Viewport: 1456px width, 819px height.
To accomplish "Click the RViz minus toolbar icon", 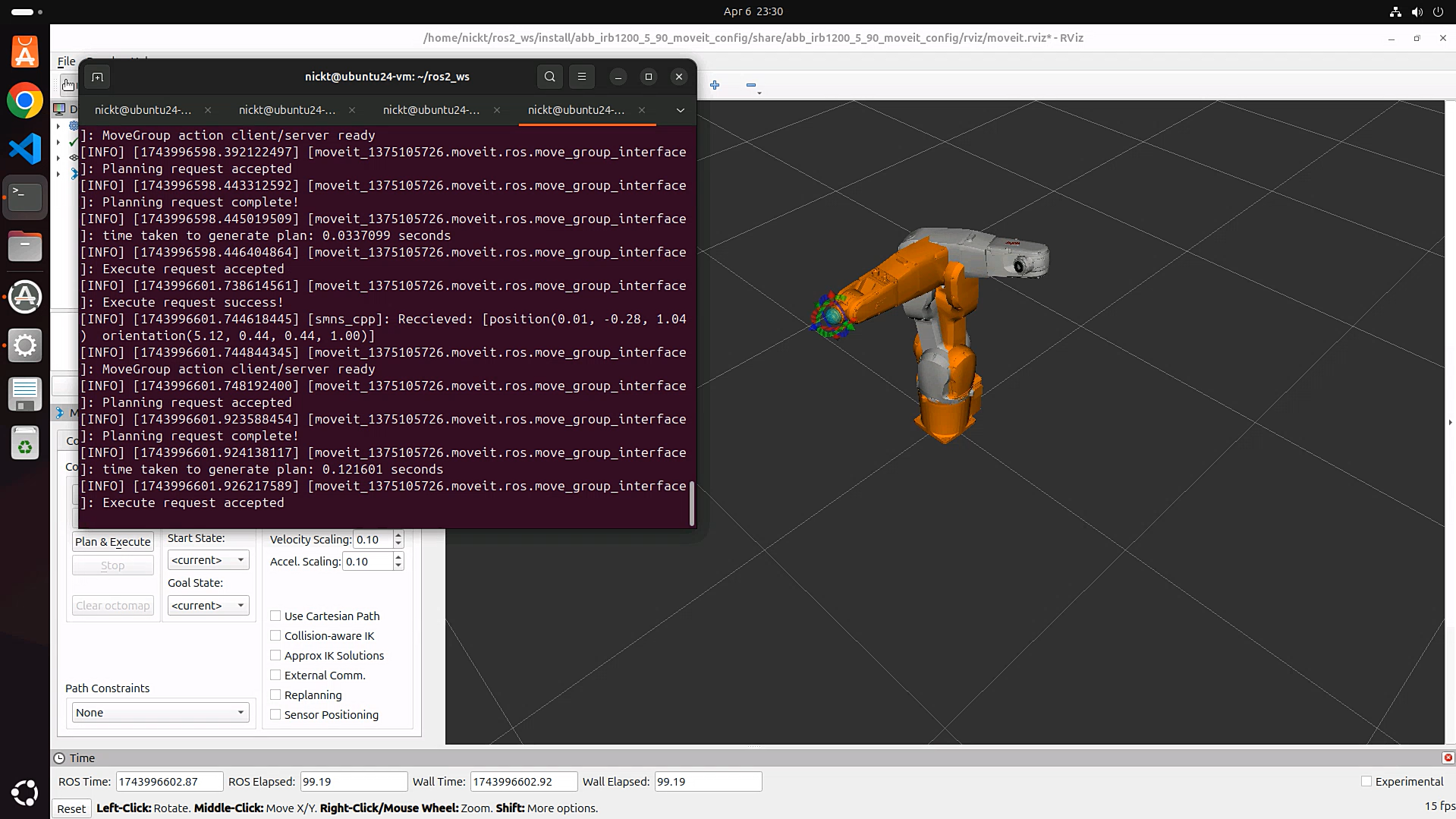I will point(750,85).
